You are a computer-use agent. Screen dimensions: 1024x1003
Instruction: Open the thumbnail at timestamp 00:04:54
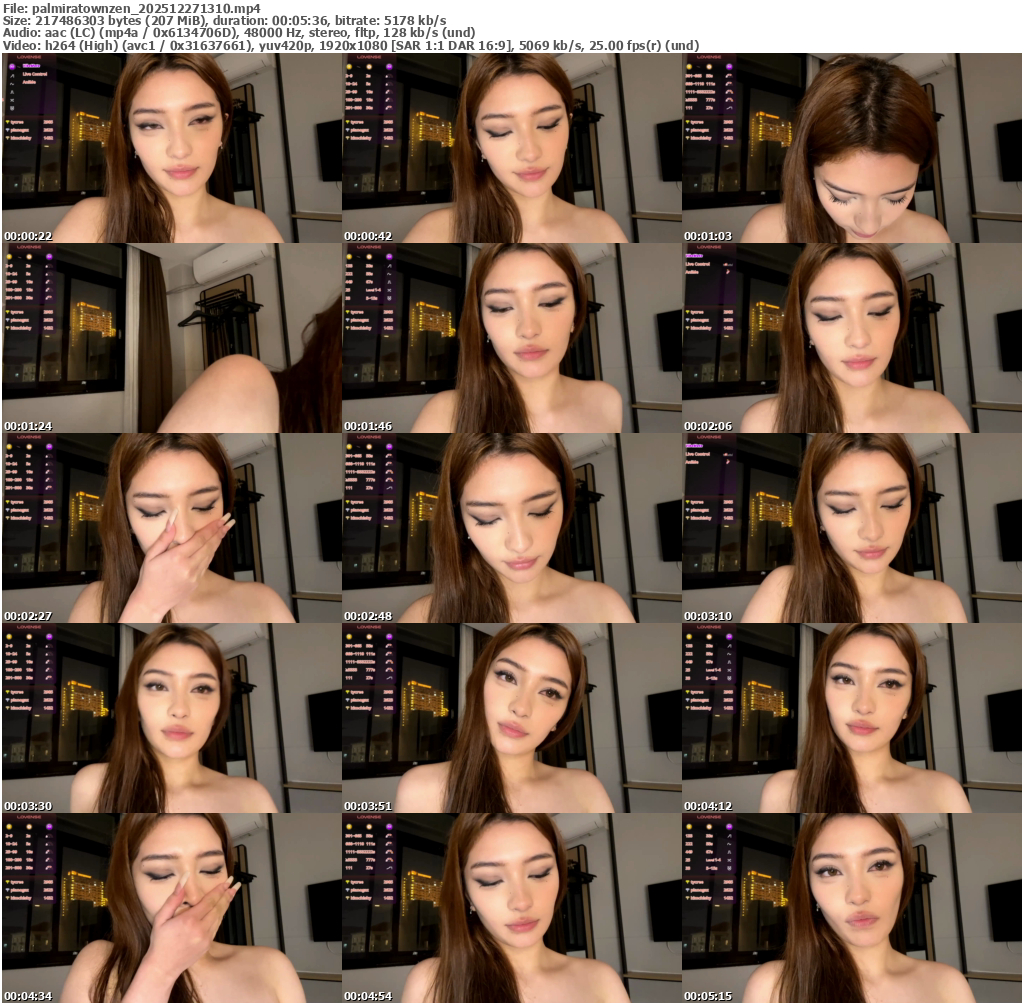[512, 908]
